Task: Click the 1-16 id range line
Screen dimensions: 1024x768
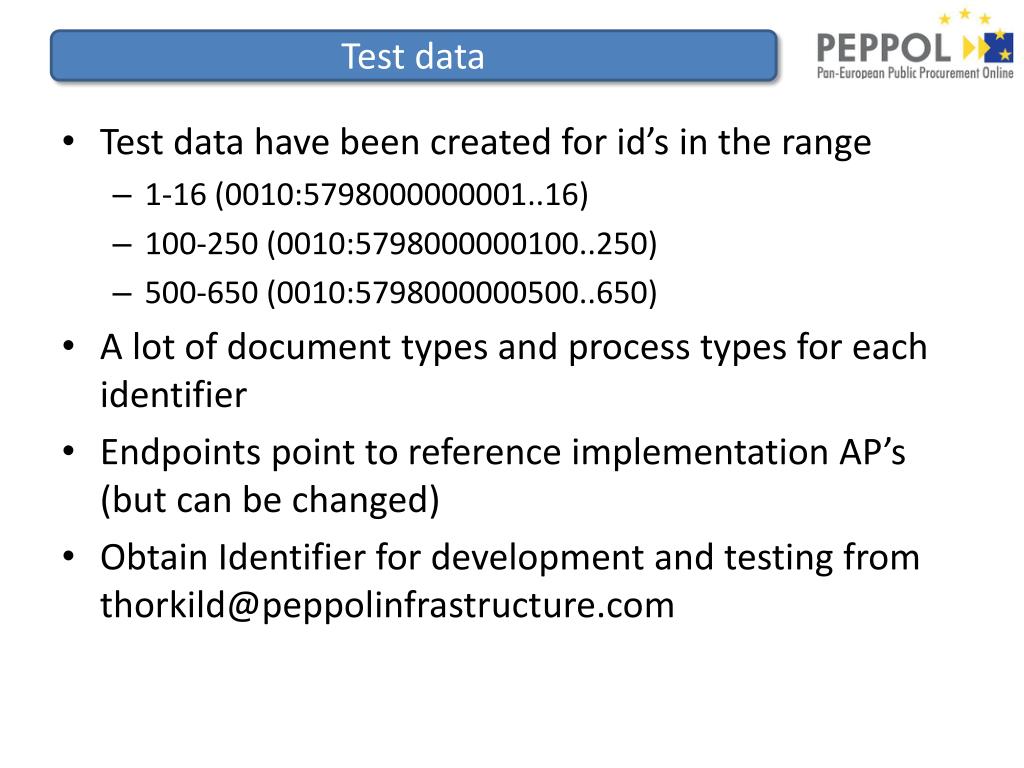Action: [351, 195]
